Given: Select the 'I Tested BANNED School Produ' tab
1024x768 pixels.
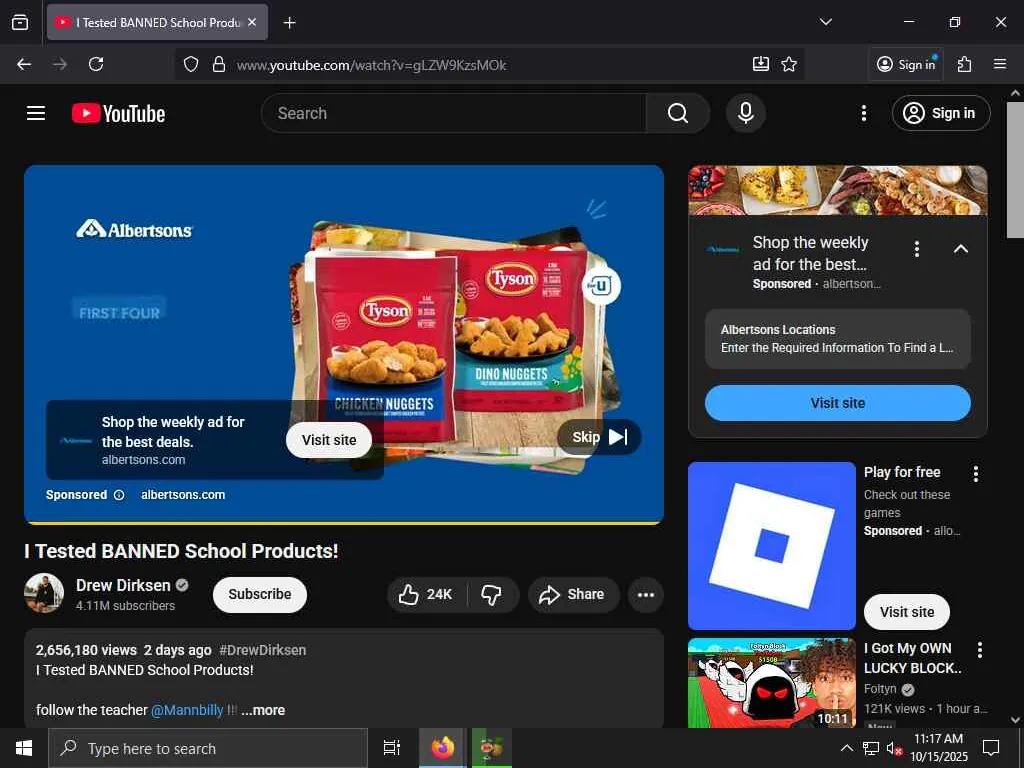Looking at the screenshot, I should (157, 22).
